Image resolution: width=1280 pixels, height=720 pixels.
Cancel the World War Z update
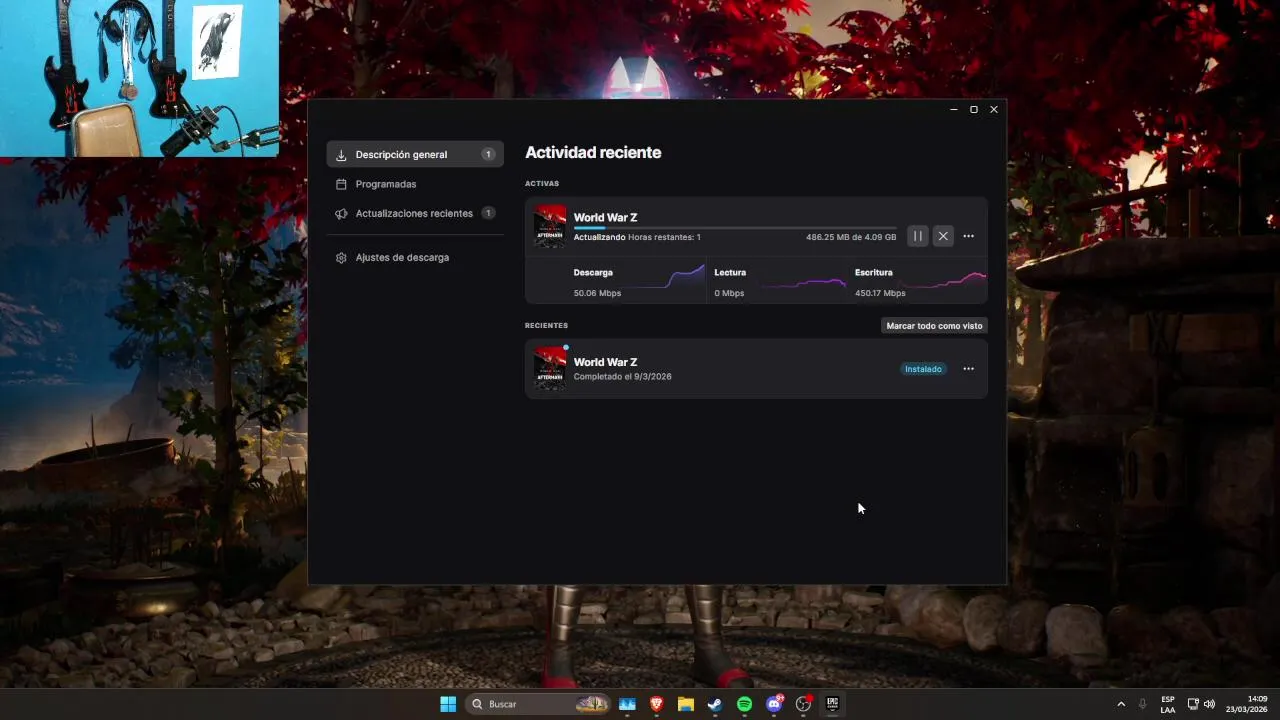click(943, 236)
